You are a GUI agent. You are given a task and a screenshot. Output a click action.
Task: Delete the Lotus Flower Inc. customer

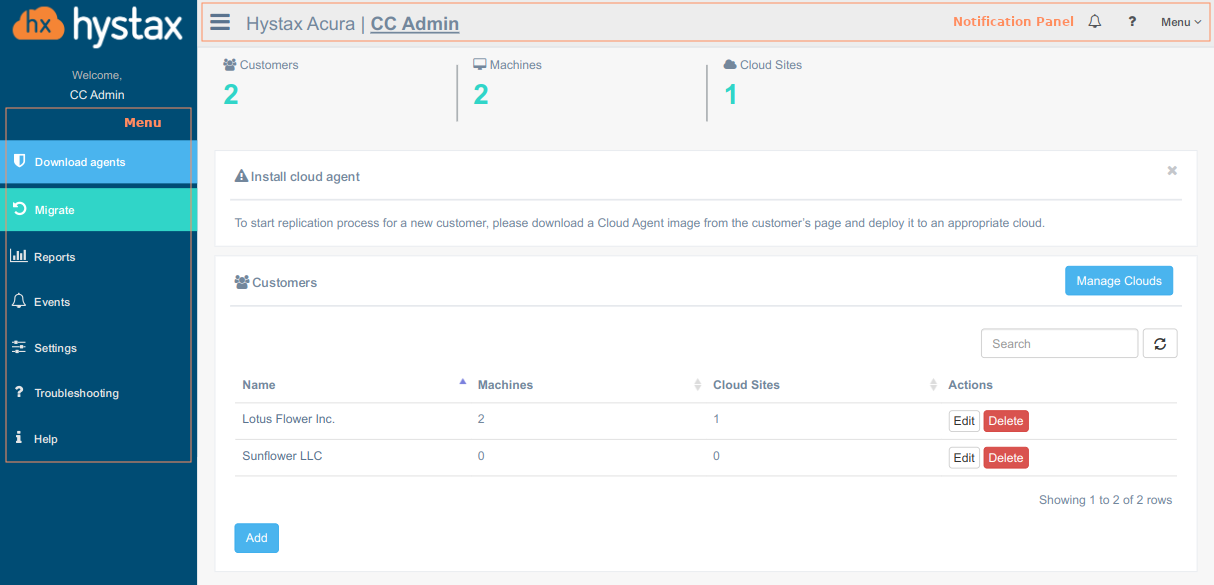pos(1005,421)
